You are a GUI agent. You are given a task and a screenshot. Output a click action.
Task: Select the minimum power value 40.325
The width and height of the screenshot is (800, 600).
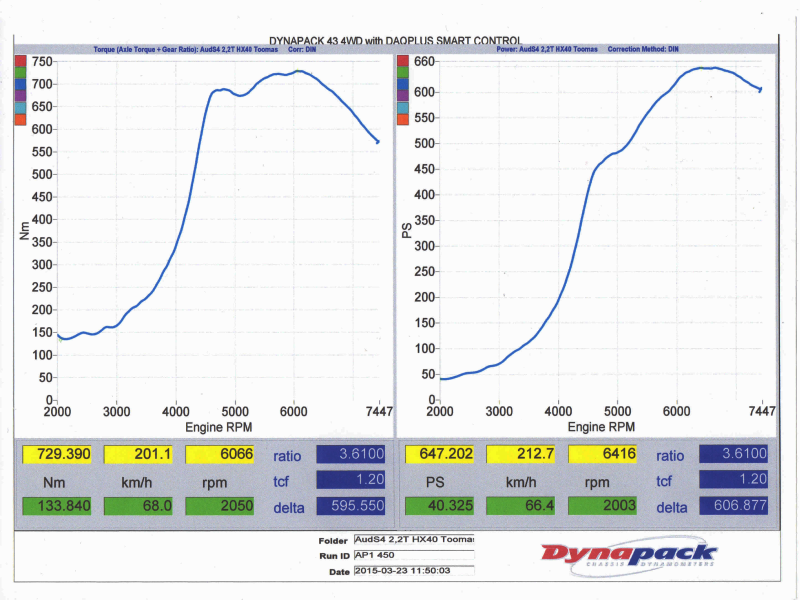click(x=439, y=506)
